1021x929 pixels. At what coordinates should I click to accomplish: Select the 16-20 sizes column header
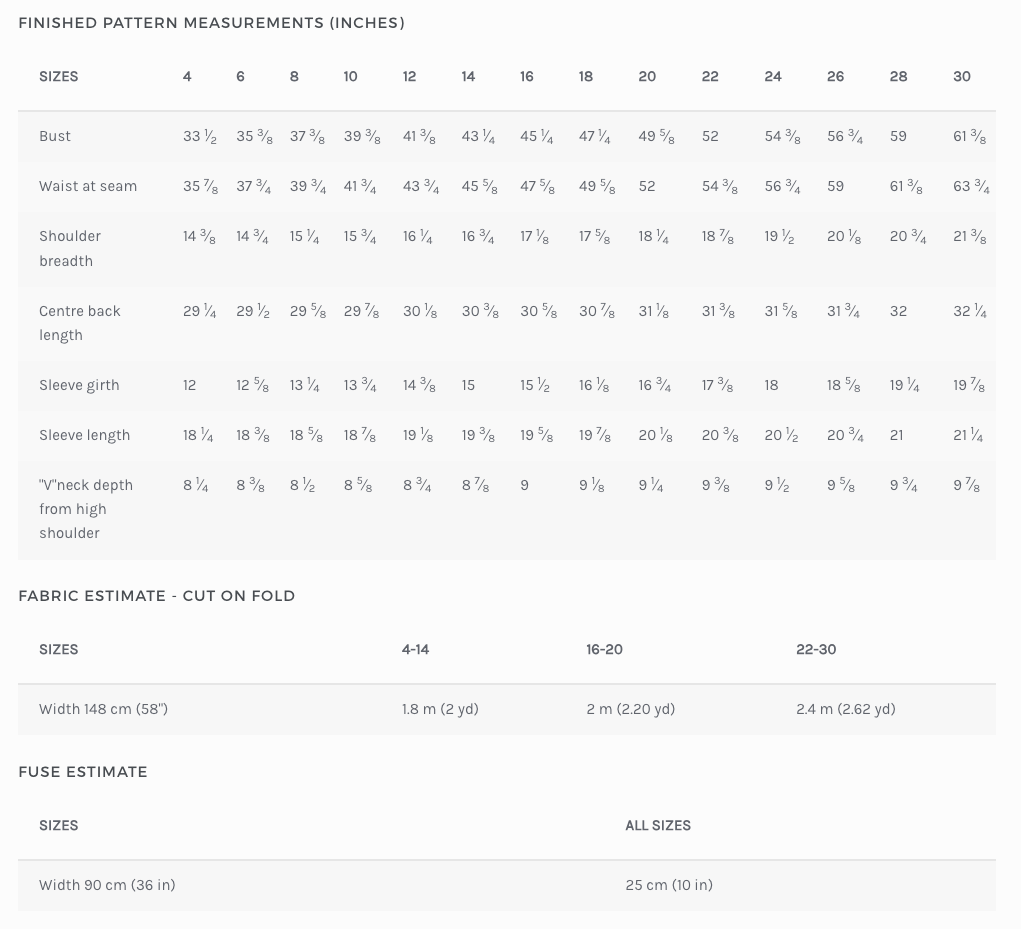(x=605, y=650)
